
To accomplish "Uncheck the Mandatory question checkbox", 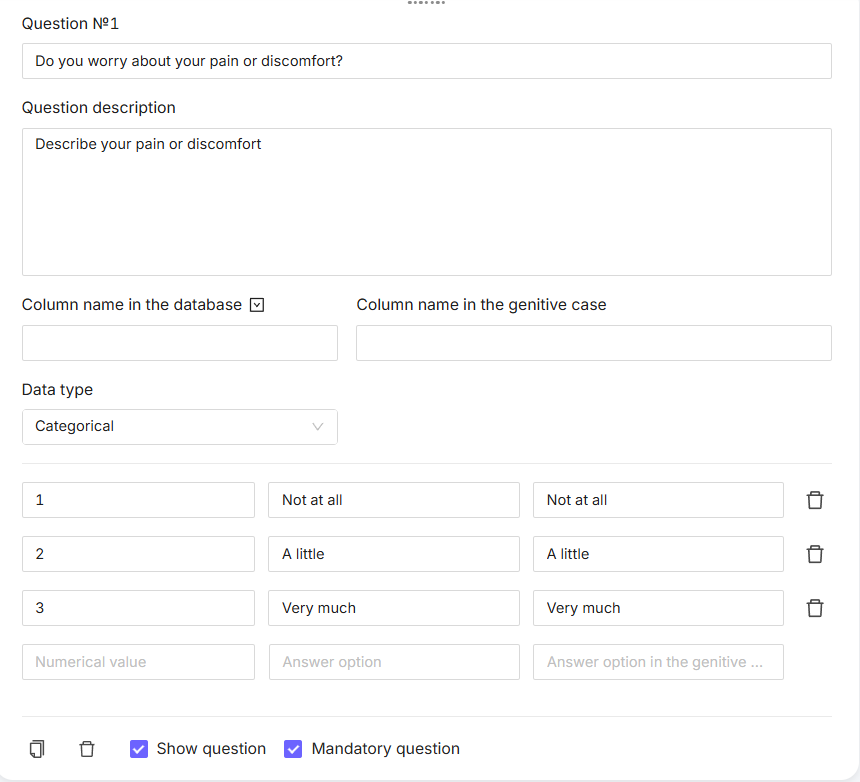I will point(293,749).
